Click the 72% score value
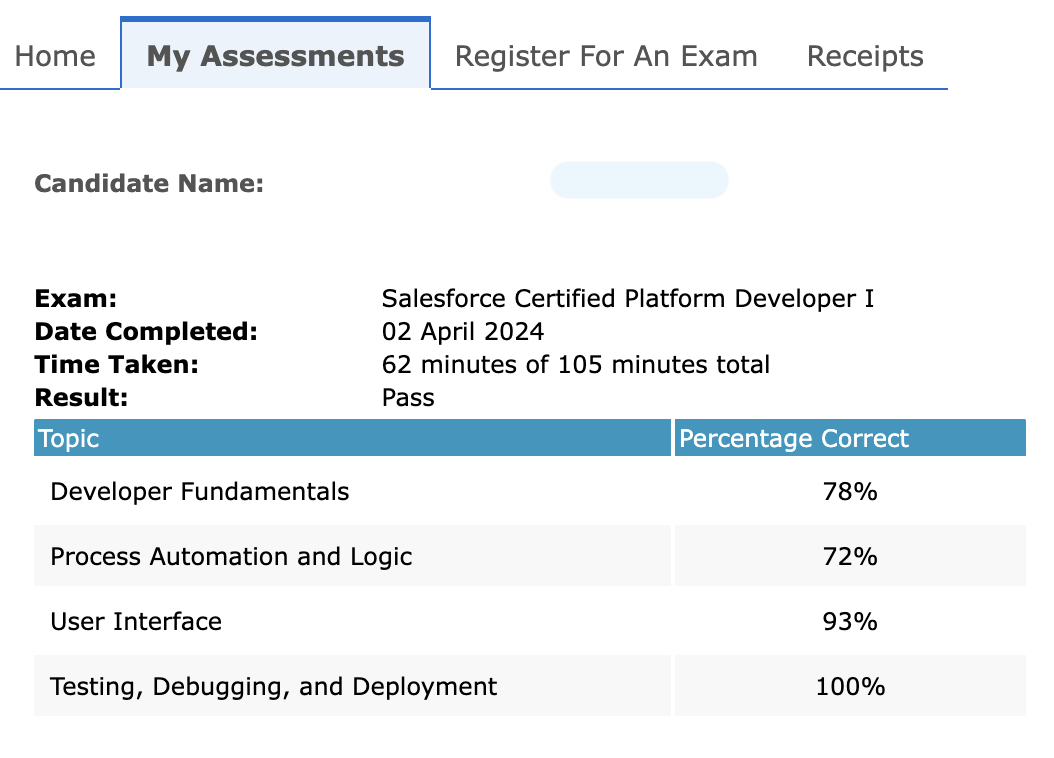Viewport: 1054px width, 758px height. pyautogui.click(x=850, y=556)
